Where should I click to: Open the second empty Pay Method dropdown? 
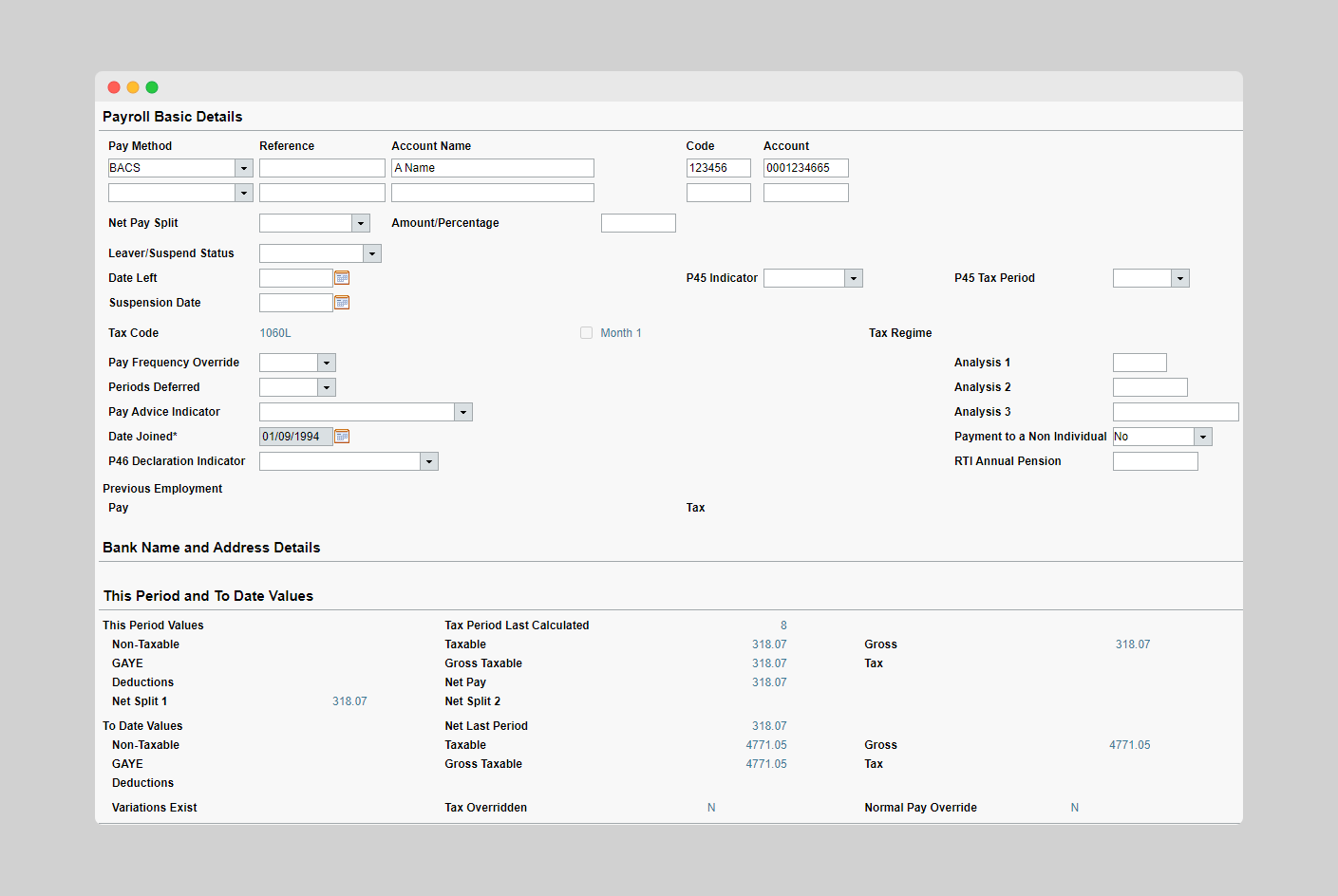pyautogui.click(x=244, y=192)
